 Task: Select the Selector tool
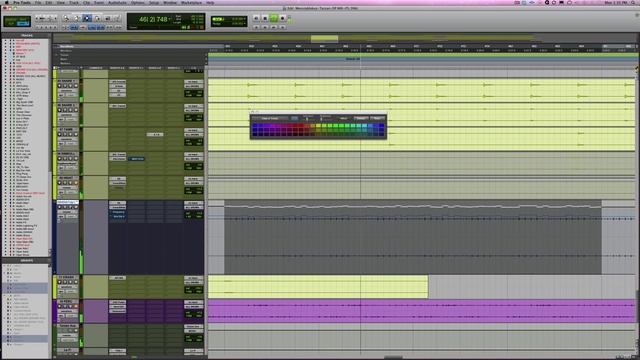87,18
